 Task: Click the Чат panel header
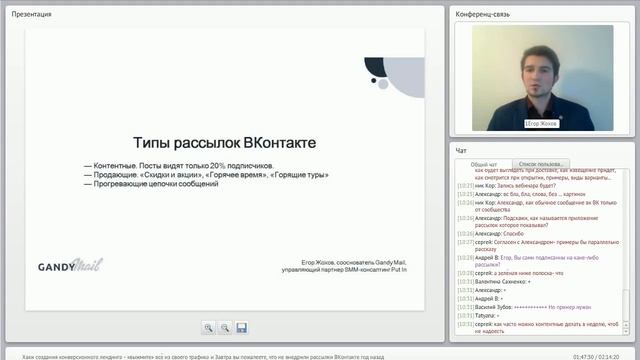coord(461,151)
